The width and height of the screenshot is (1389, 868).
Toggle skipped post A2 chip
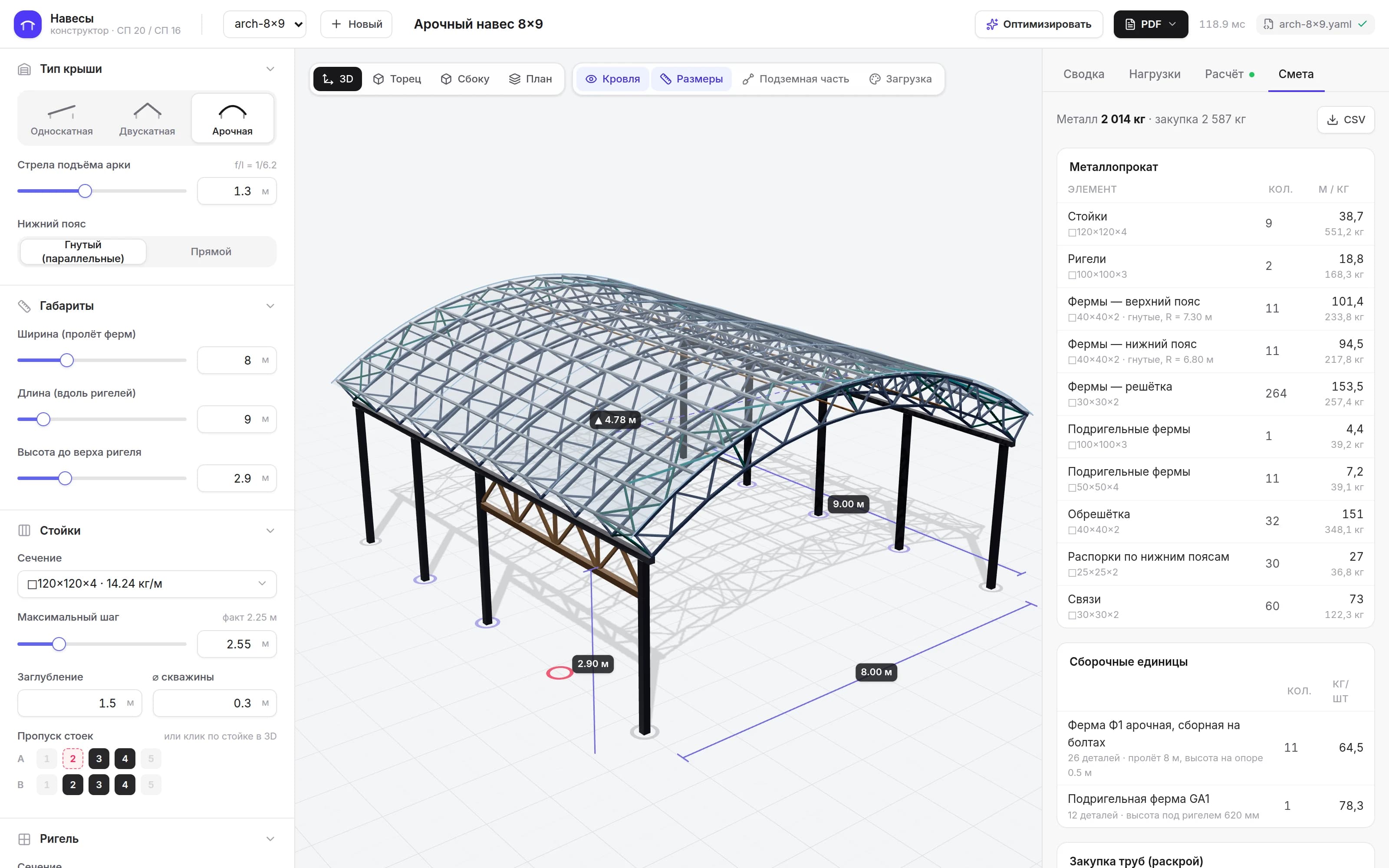73,758
